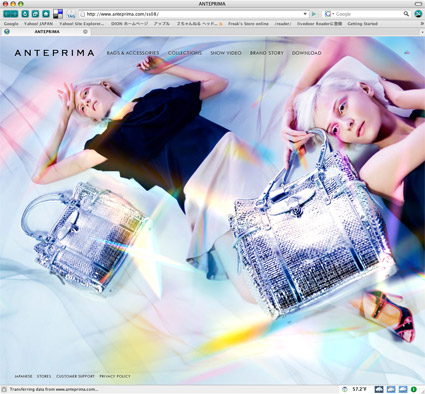Click the first weather forecast icon in the status bar
The height and width of the screenshot is (394, 425).
[x=379, y=389]
